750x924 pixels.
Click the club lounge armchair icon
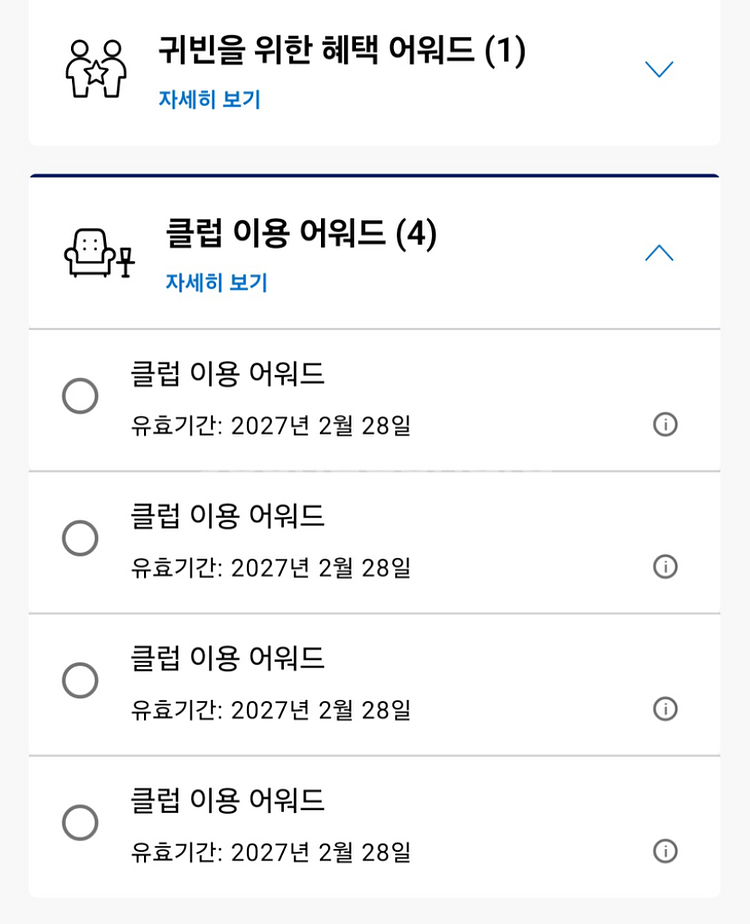98,252
